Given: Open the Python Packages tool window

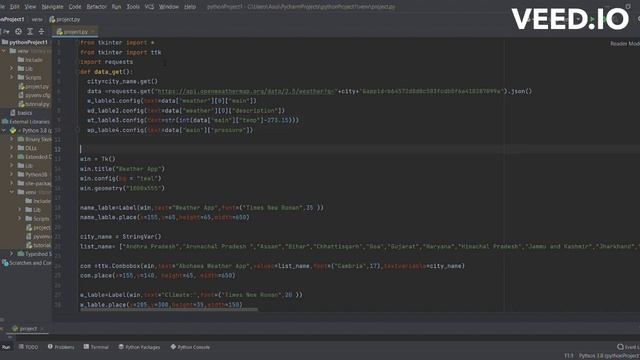Looking at the screenshot, I should (139, 347).
